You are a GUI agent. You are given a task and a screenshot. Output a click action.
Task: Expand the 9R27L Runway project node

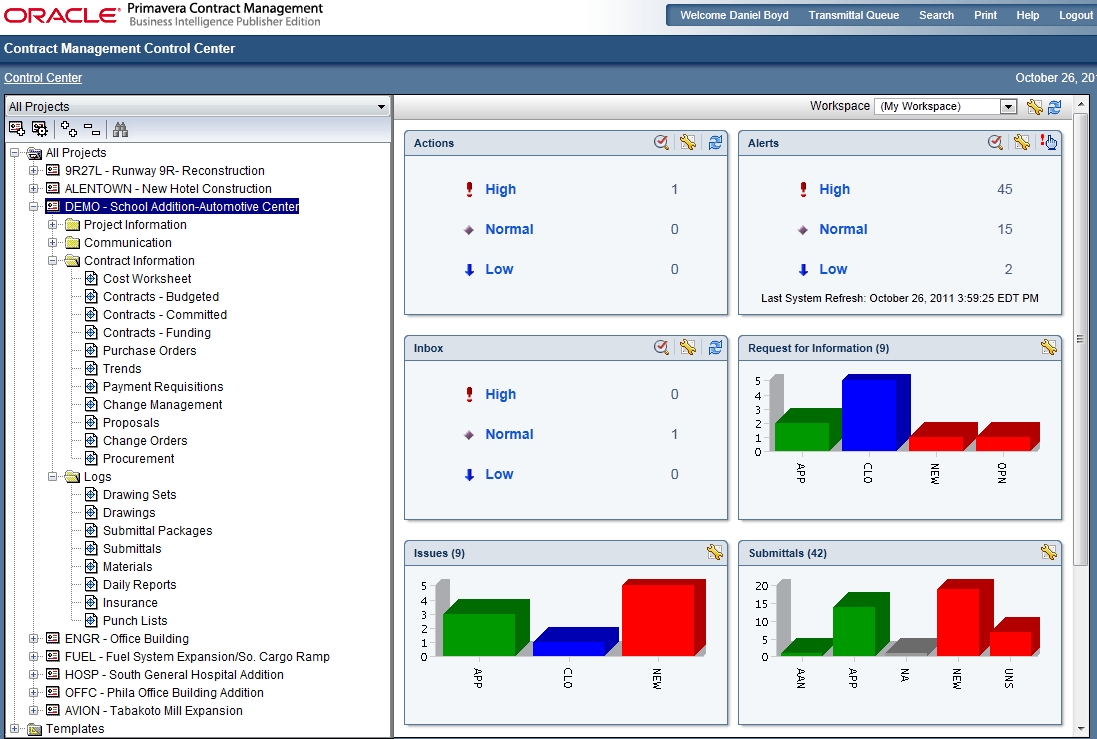coord(33,170)
